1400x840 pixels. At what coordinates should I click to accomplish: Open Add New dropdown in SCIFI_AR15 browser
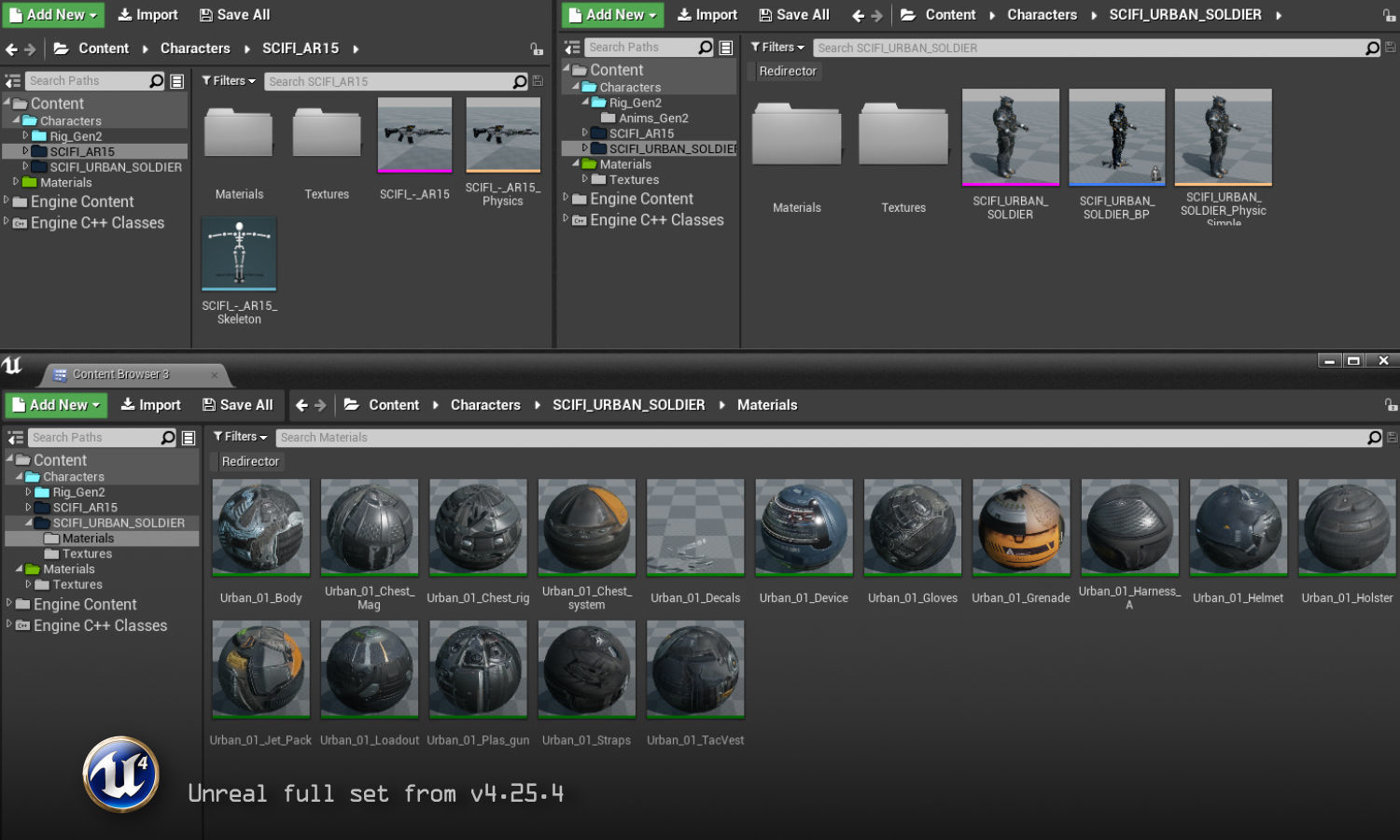(54, 15)
